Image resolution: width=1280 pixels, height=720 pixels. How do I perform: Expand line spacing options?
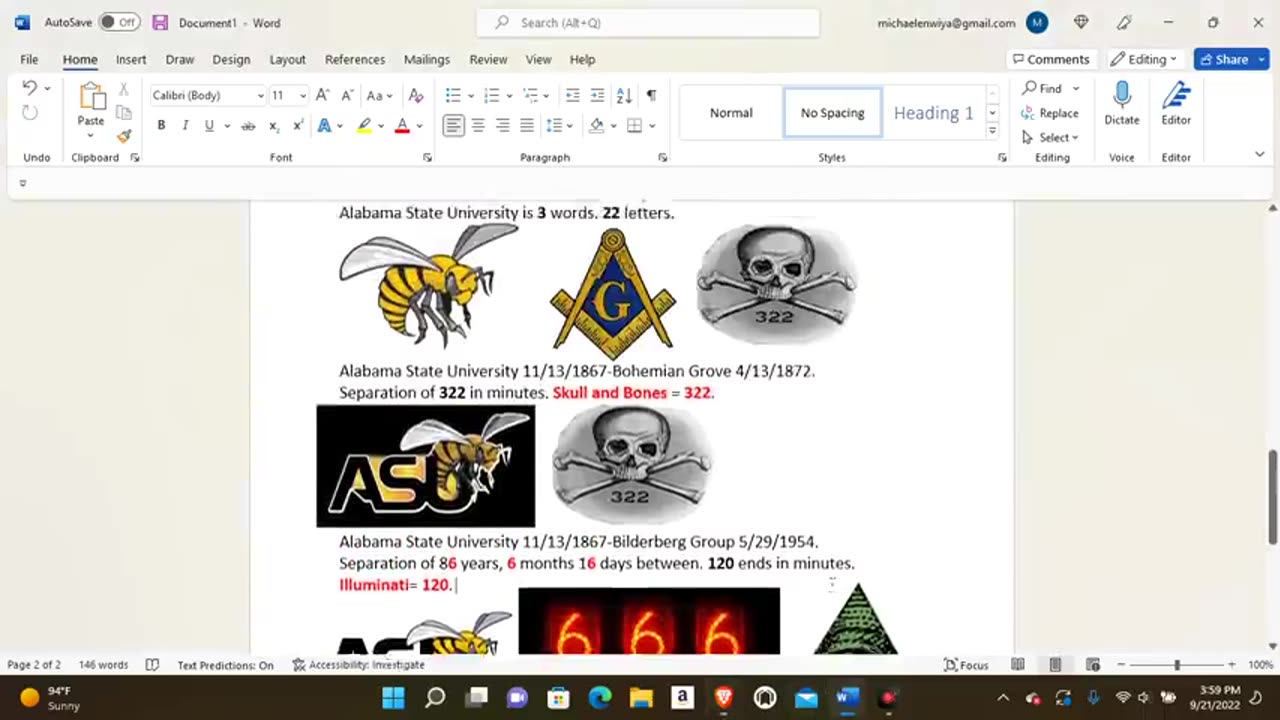click(x=568, y=125)
